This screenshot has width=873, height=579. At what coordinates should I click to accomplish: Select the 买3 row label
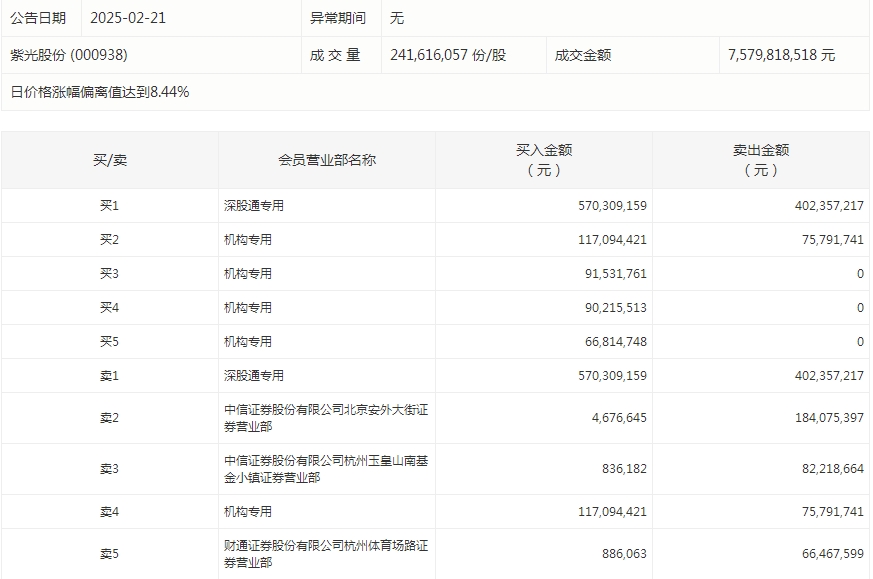click(110, 273)
